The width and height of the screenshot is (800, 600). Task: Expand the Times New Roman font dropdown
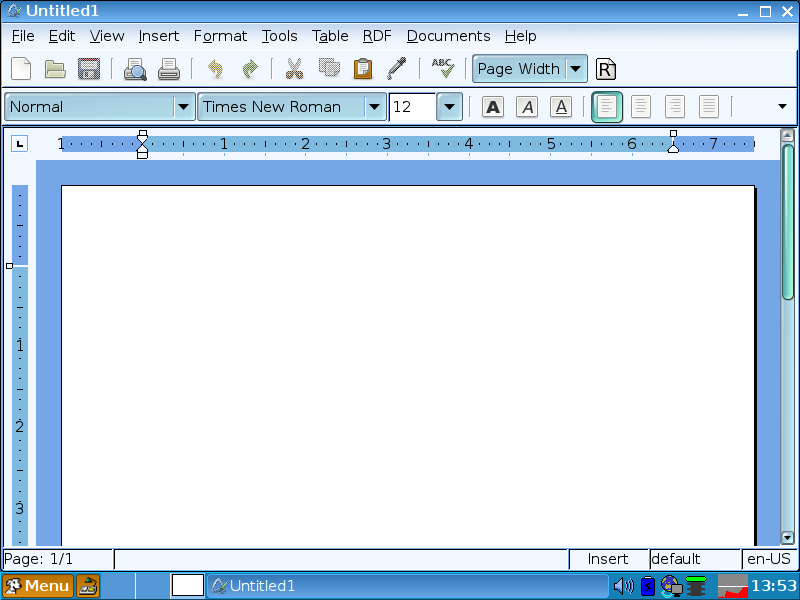coord(374,107)
